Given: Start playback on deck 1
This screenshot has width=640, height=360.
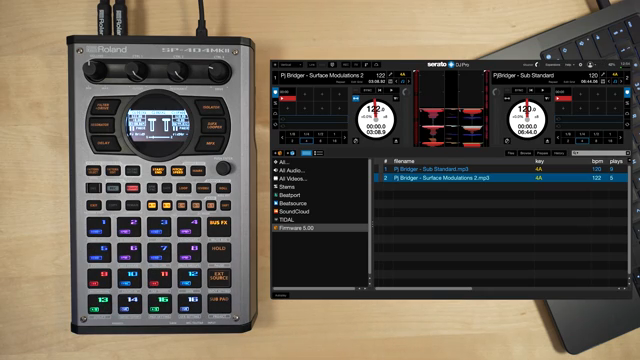Looking at the screenshot, I should 391,90.
